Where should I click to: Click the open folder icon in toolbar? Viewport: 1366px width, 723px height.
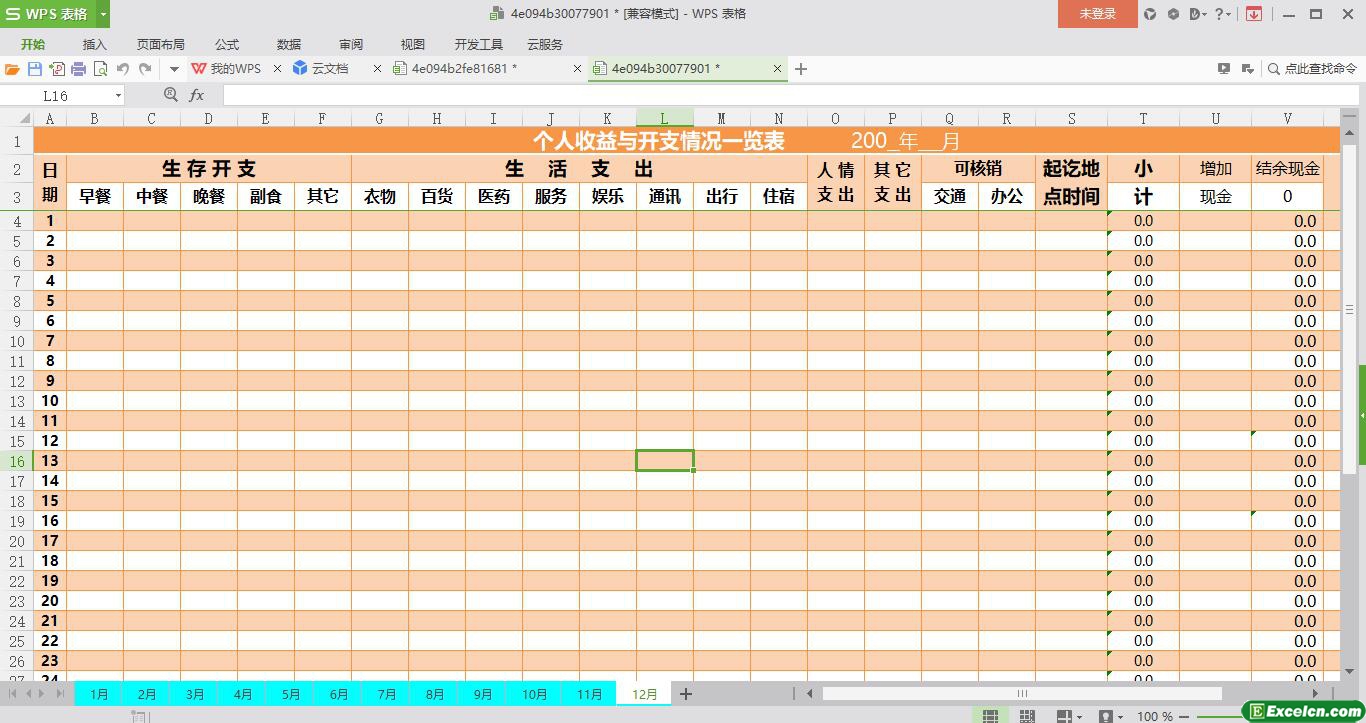coord(12,69)
